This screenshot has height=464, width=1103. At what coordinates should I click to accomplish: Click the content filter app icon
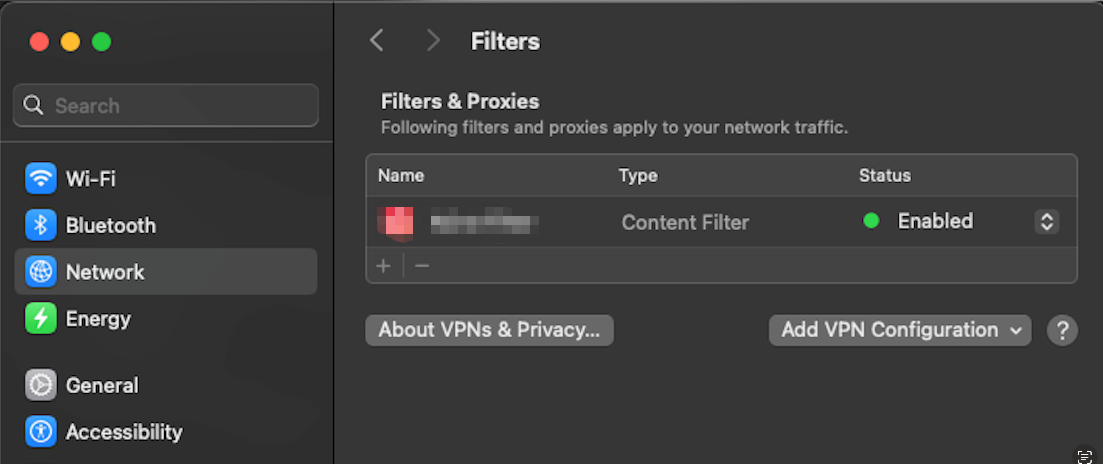(398, 222)
